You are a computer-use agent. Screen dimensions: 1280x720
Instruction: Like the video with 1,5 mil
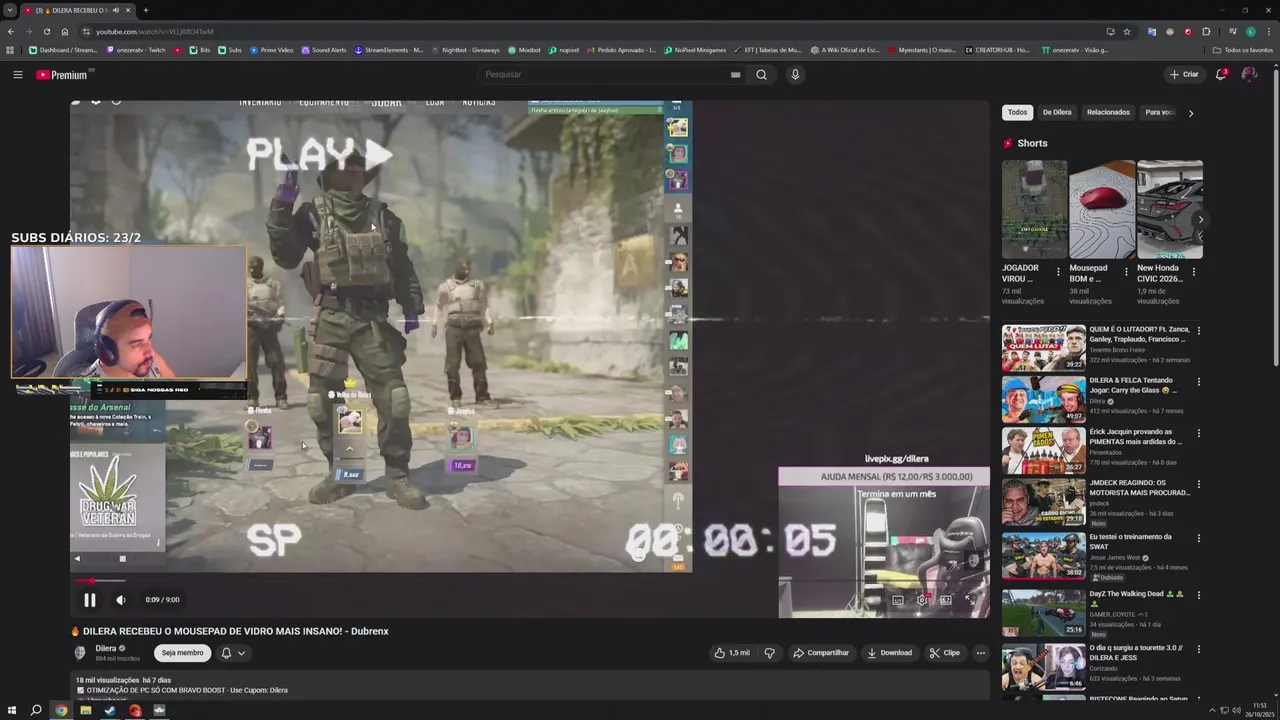pos(731,653)
